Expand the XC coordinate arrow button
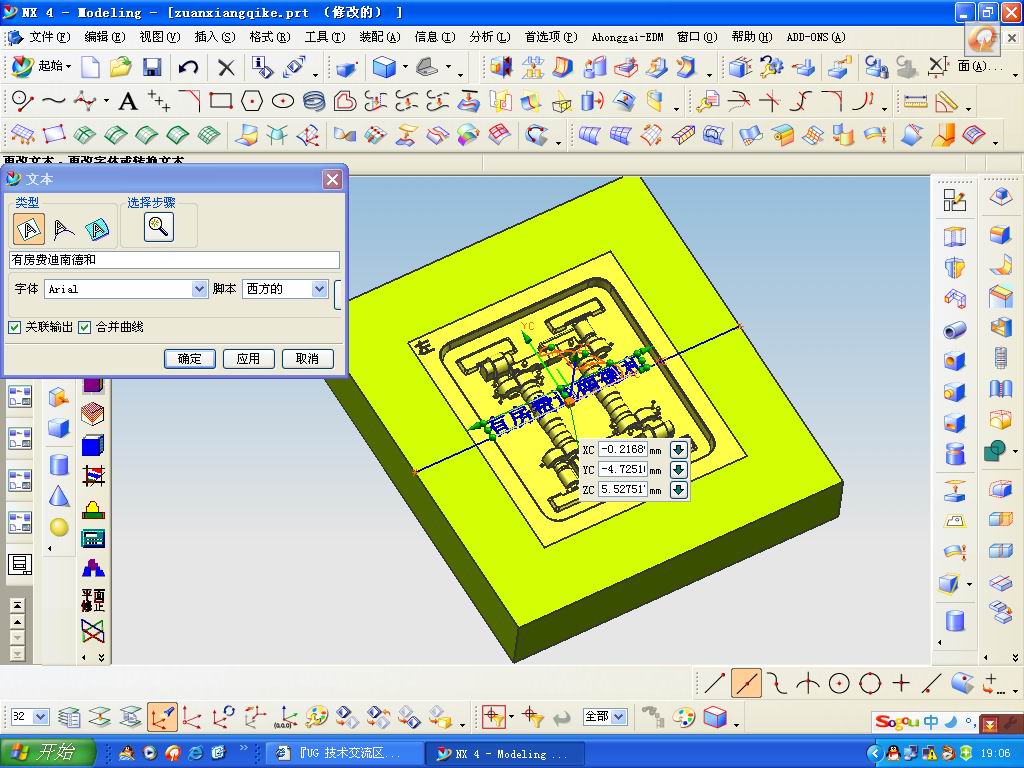 tap(679, 449)
